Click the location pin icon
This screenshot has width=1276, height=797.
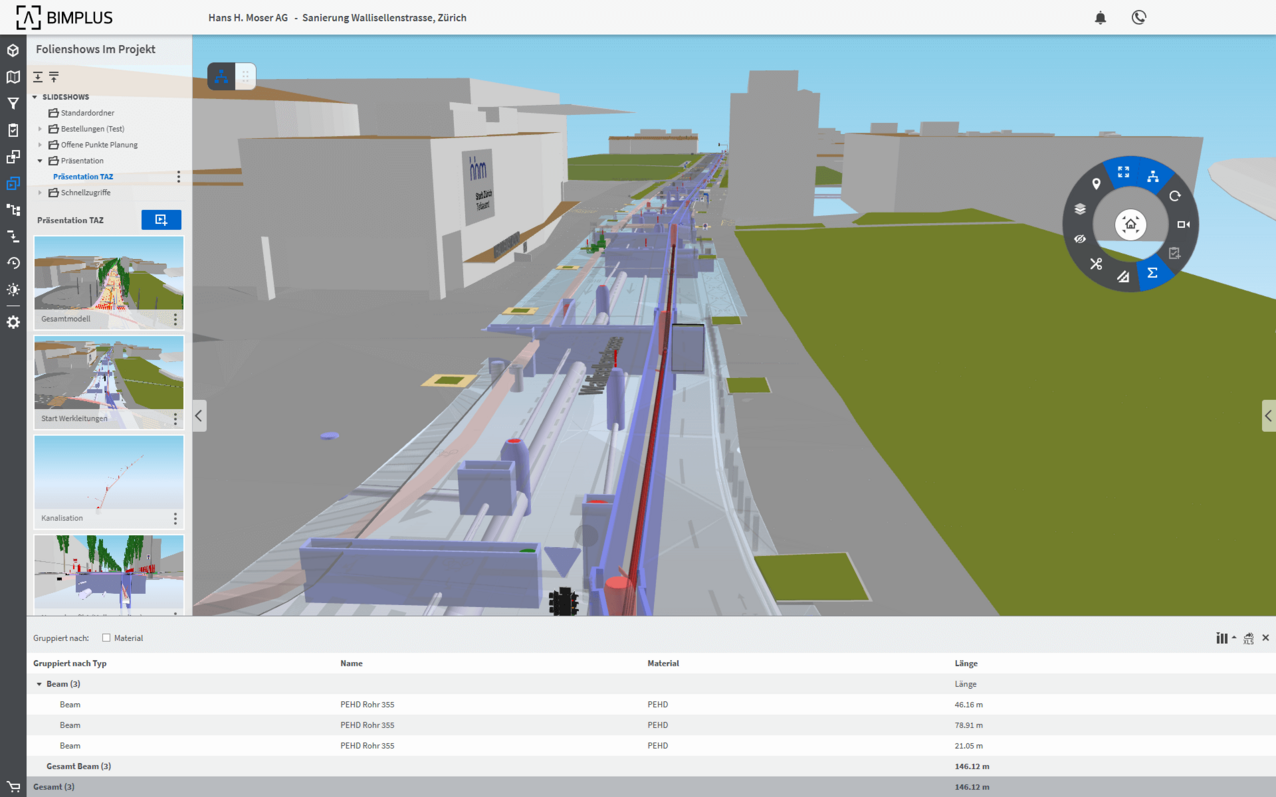click(x=1096, y=184)
